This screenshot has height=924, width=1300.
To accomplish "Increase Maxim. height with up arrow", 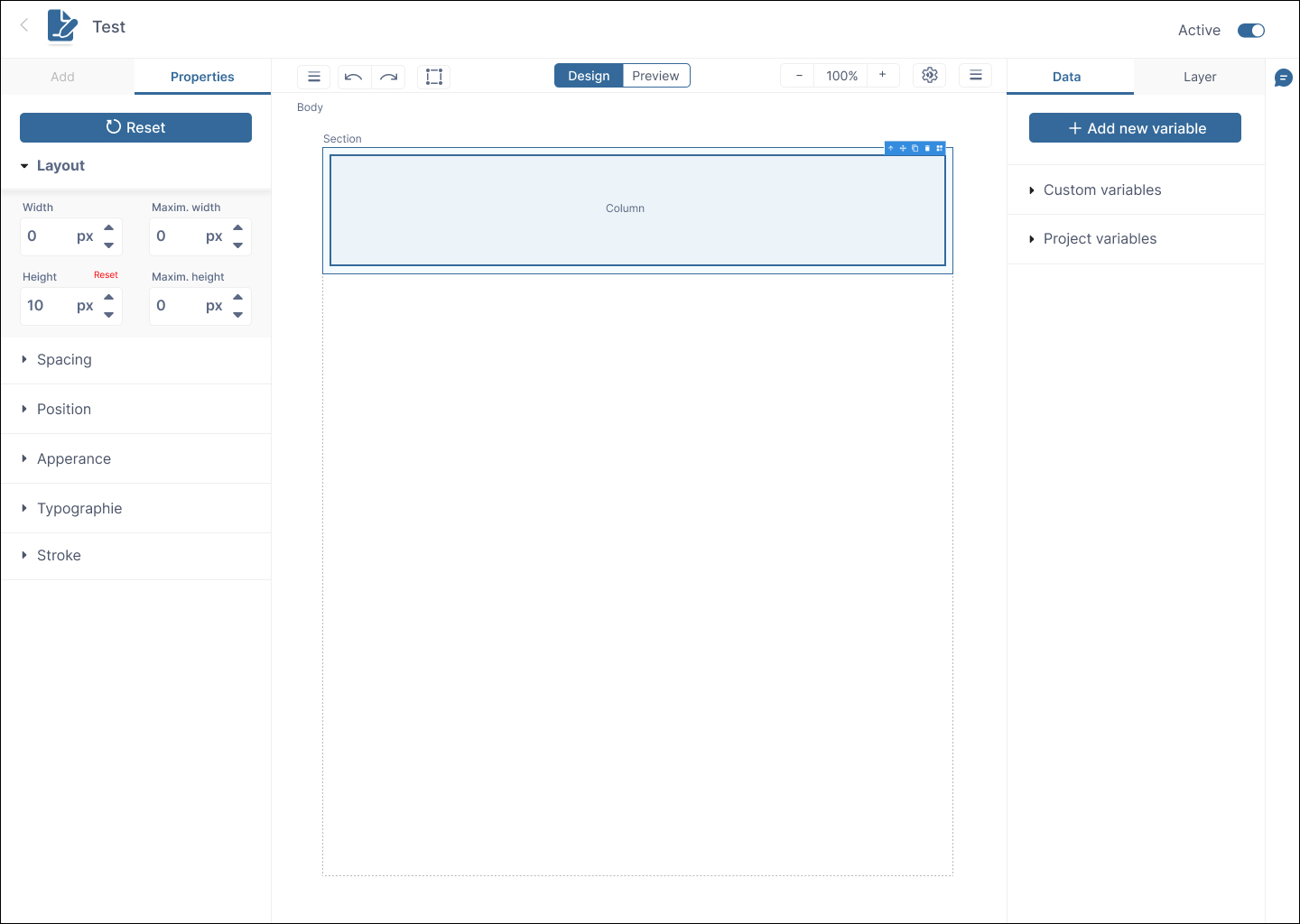I will point(238,297).
